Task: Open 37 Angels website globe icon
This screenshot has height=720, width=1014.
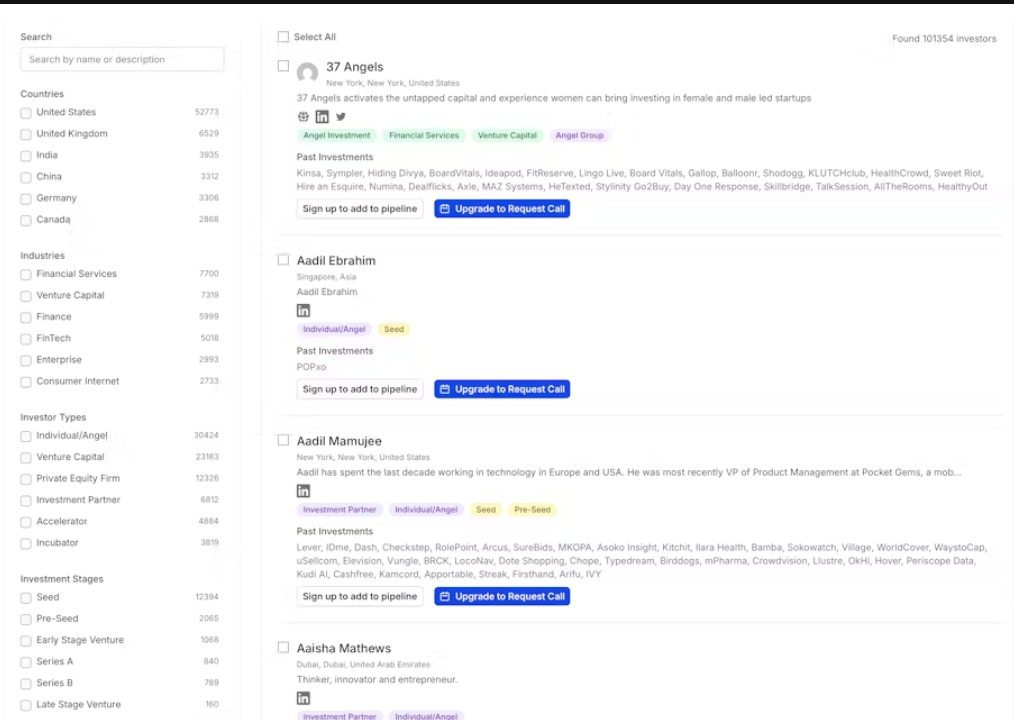Action: tap(303, 116)
